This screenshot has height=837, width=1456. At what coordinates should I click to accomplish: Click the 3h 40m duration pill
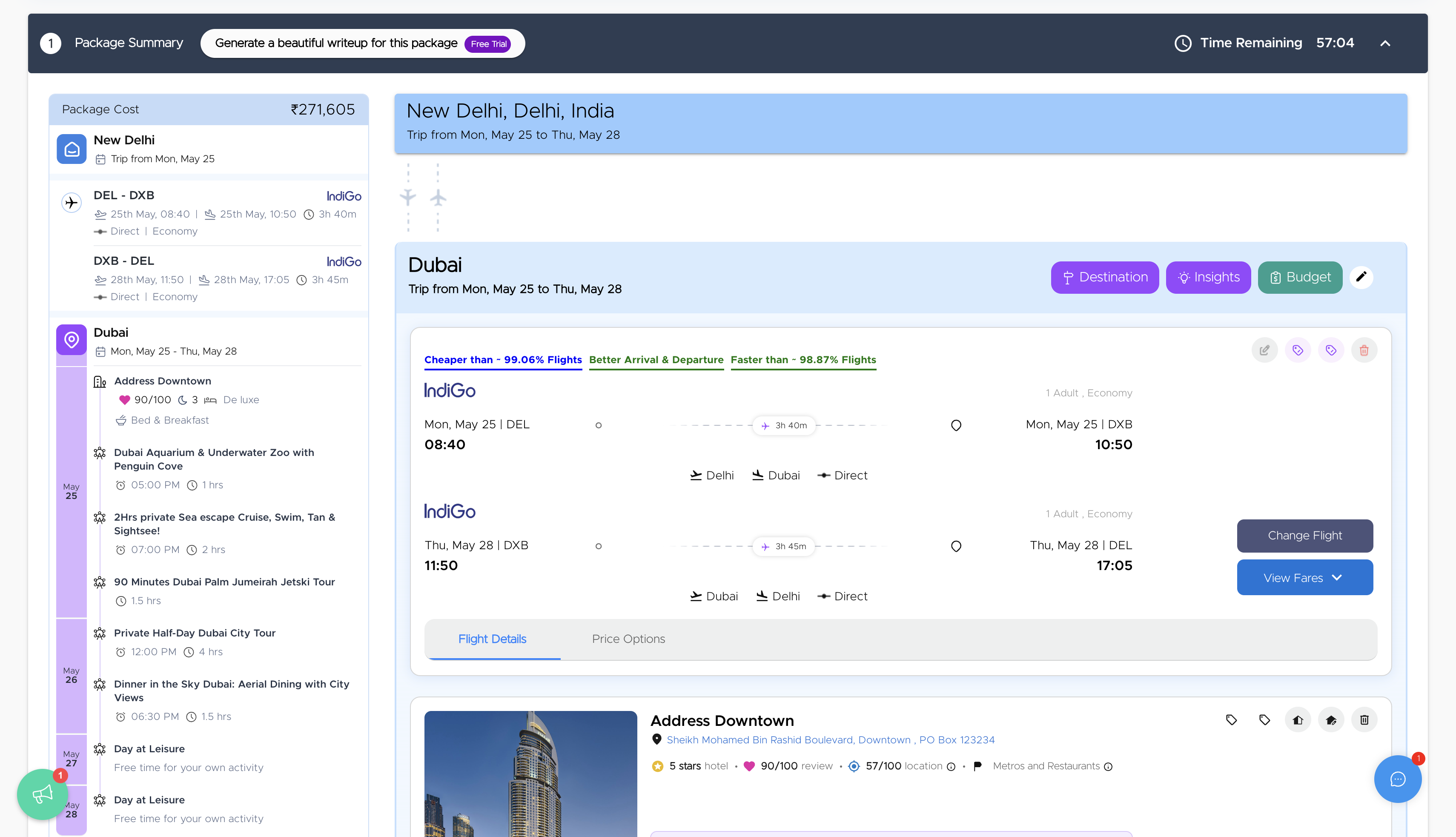[784, 425]
